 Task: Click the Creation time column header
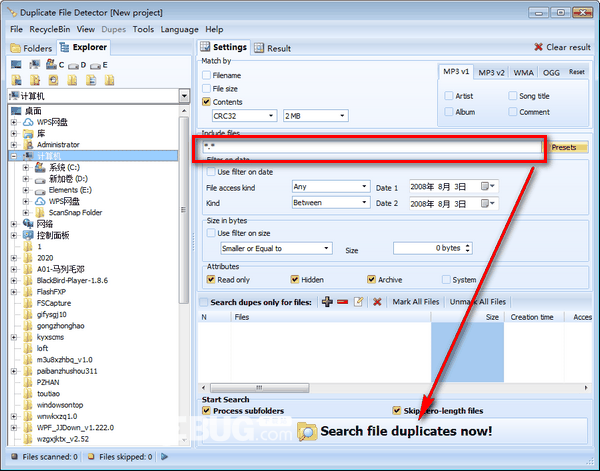(532, 317)
